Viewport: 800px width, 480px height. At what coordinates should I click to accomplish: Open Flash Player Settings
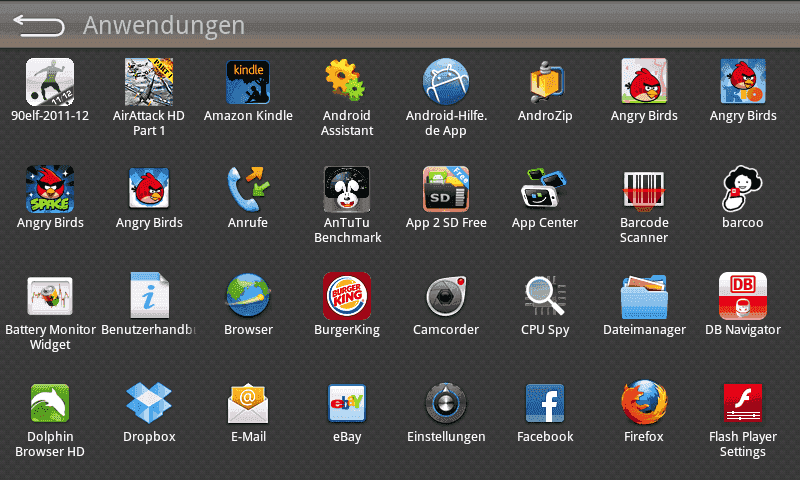tap(743, 403)
